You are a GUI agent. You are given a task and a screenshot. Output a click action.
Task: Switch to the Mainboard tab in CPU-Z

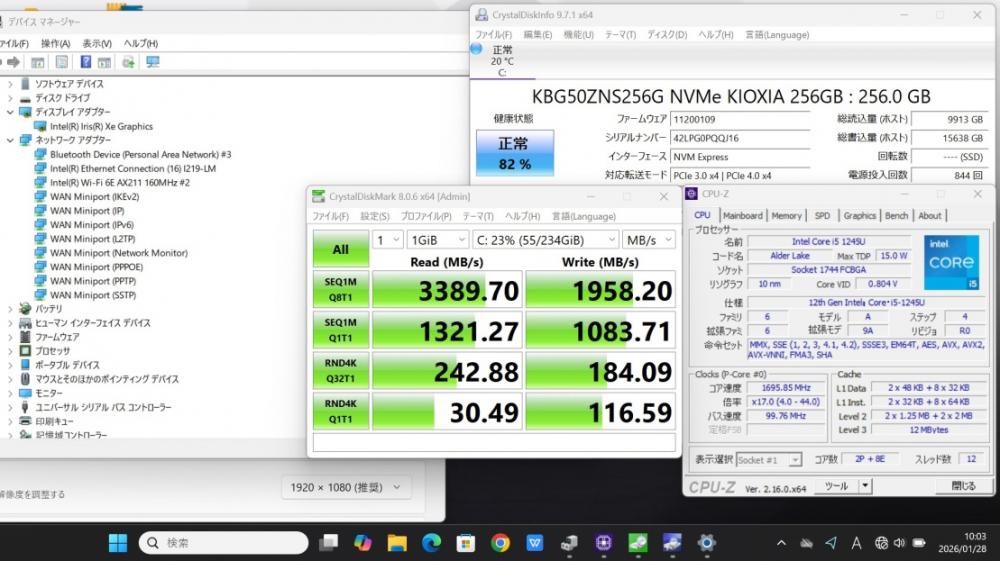pos(743,215)
